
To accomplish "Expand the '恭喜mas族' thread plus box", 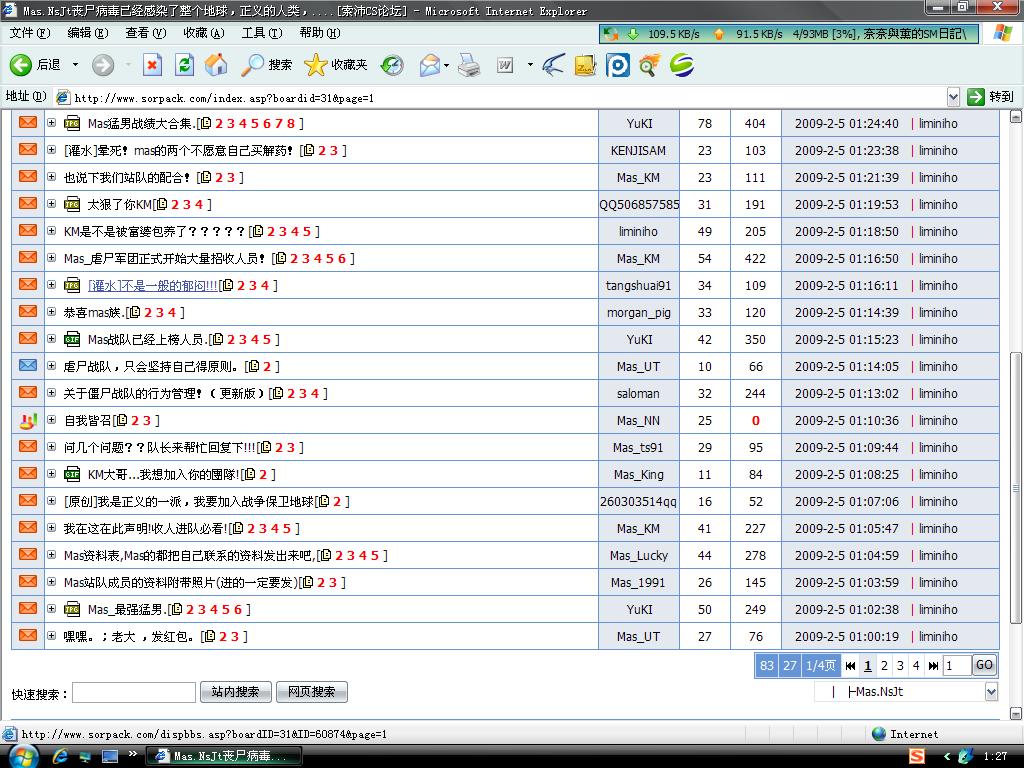I will 52,312.
